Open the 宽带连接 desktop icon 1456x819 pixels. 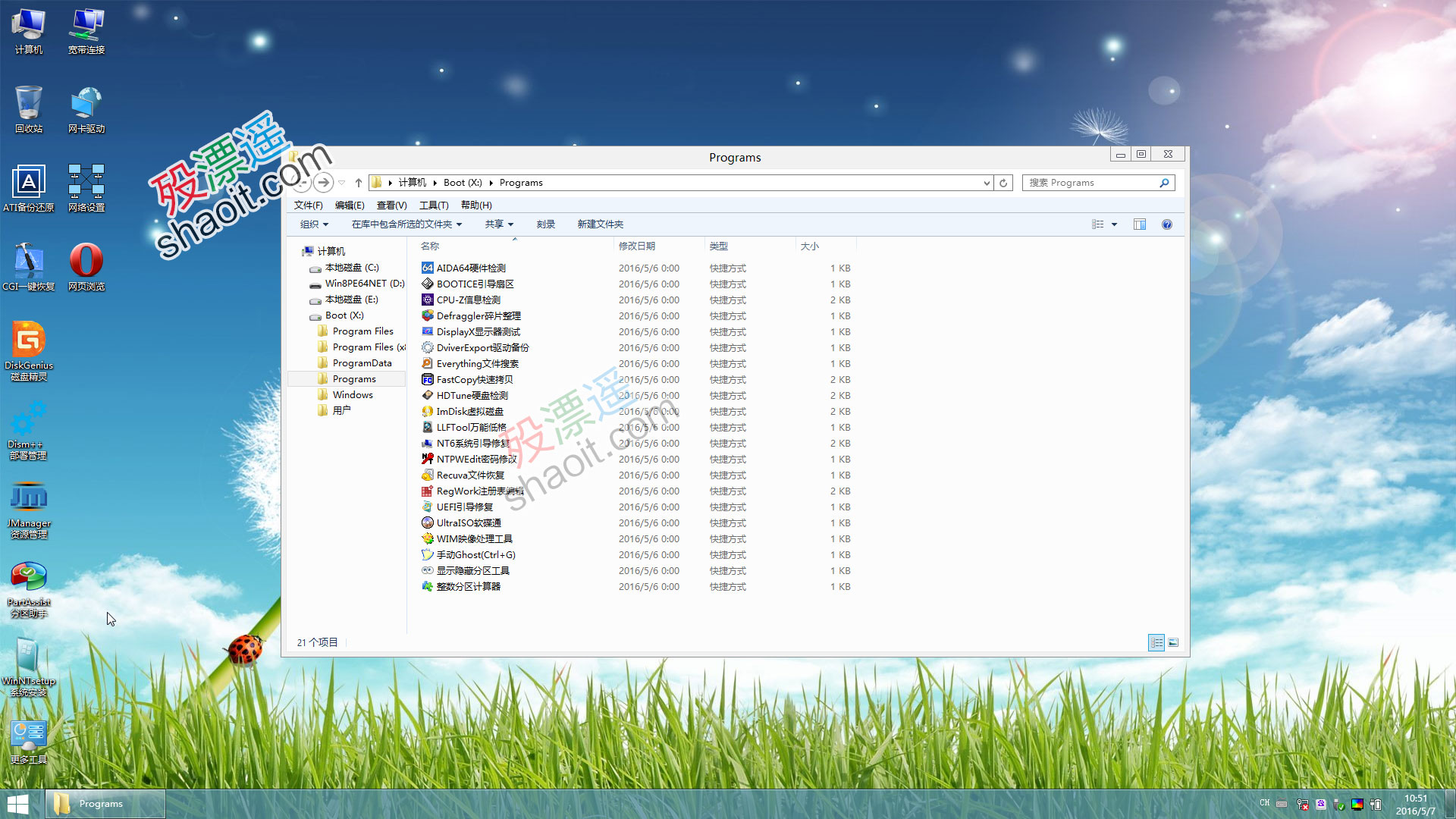(86, 30)
